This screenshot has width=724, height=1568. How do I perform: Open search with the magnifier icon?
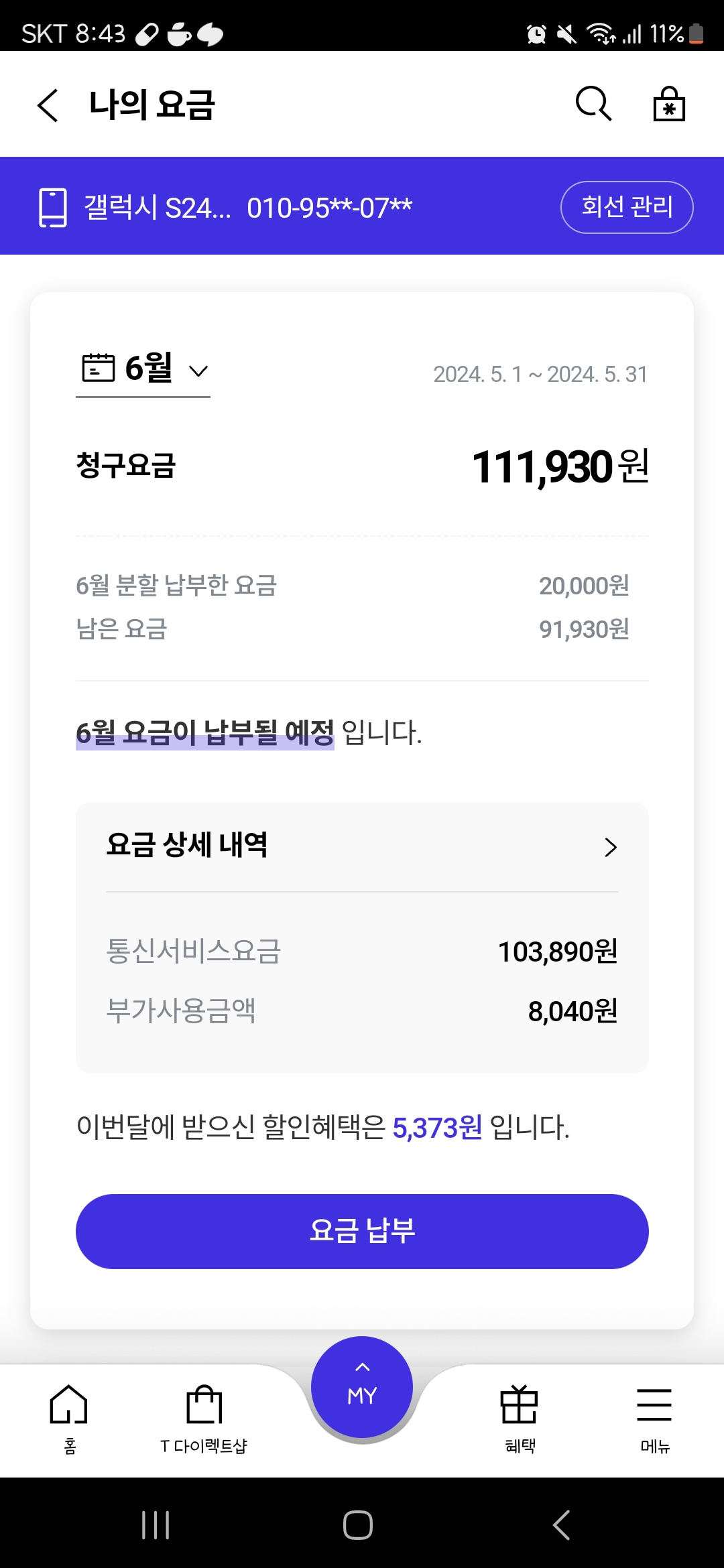coord(593,104)
